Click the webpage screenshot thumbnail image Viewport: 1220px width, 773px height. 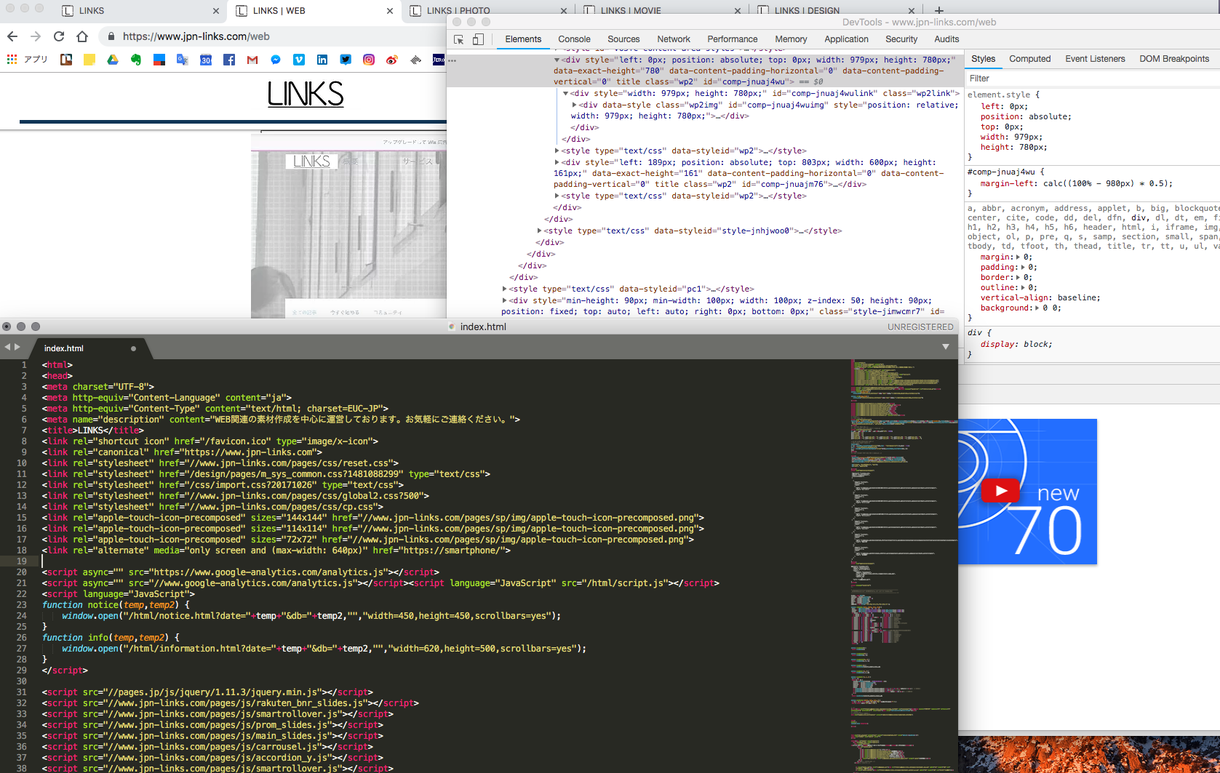click(348, 228)
